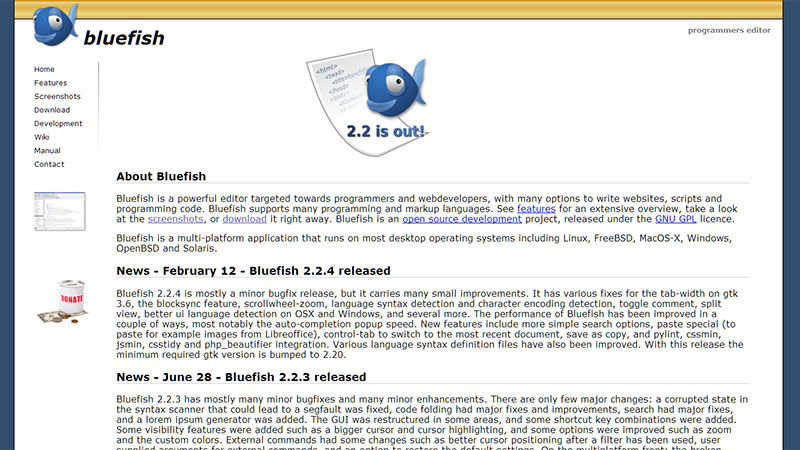Image resolution: width=800 pixels, height=450 pixels.
Task: Follow the 'download' inline link
Action: click(x=244, y=219)
